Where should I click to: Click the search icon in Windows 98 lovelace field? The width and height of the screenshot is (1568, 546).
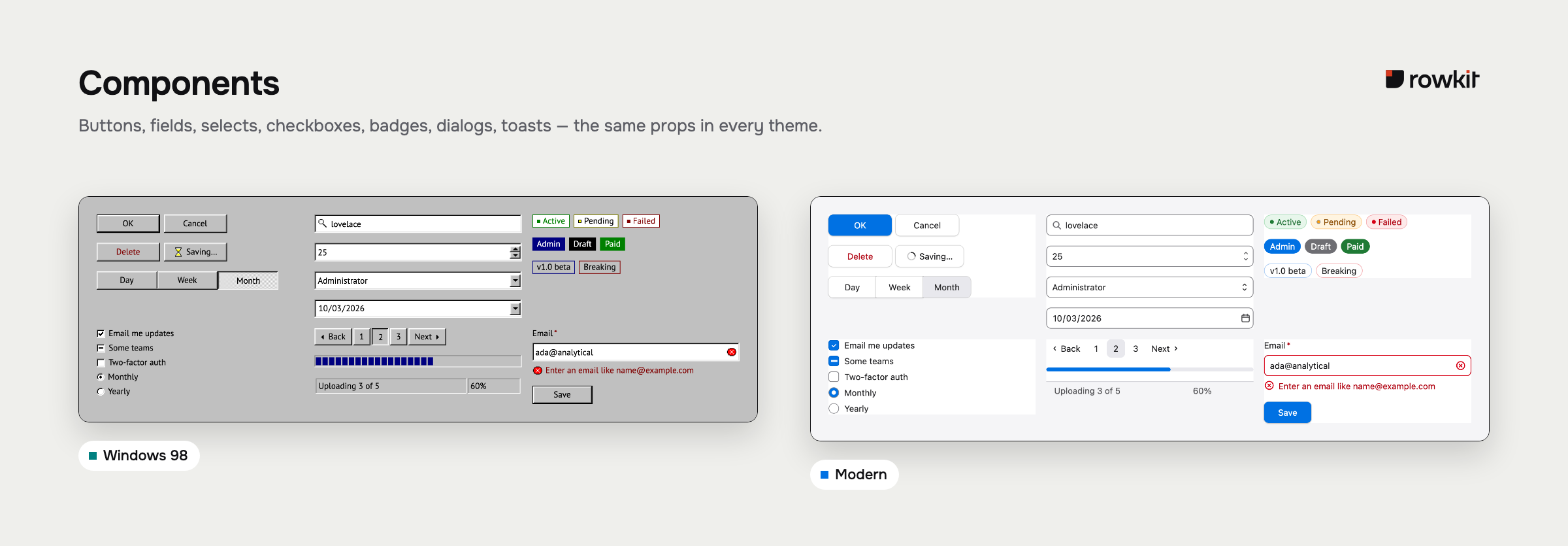[x=322, y=223]
